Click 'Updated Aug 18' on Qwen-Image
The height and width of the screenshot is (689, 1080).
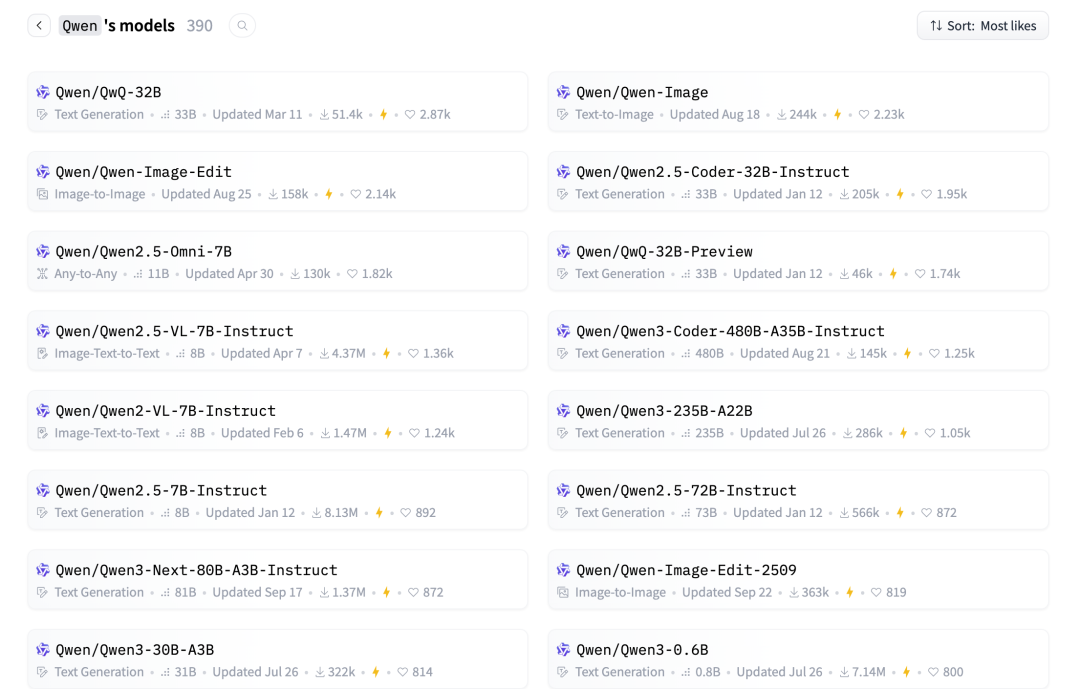tap(714, 114)
